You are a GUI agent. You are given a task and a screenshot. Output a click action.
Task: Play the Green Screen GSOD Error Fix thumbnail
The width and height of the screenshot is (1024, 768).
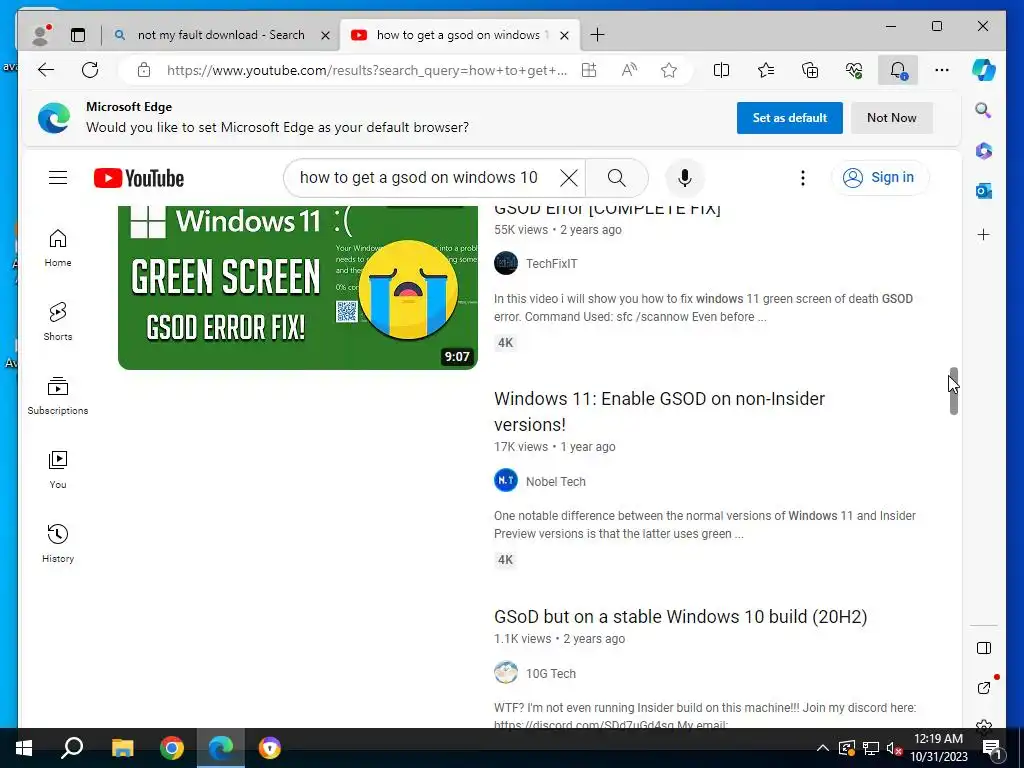[x=298, y=287]
